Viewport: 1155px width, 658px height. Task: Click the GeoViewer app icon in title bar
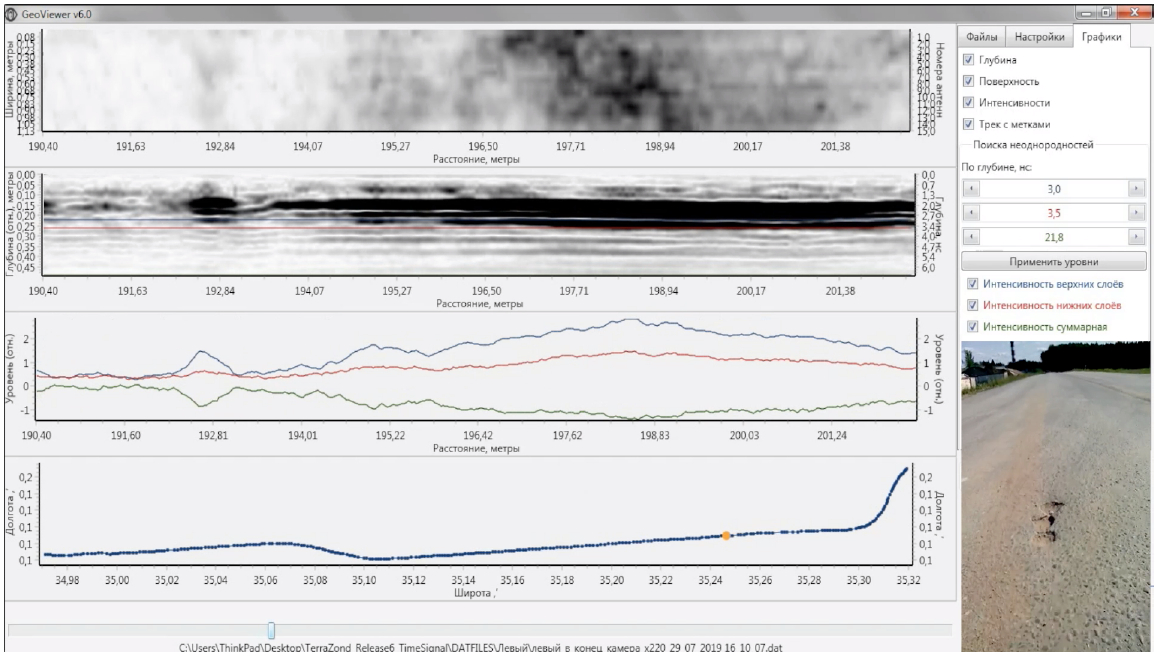tap(12, 13)
